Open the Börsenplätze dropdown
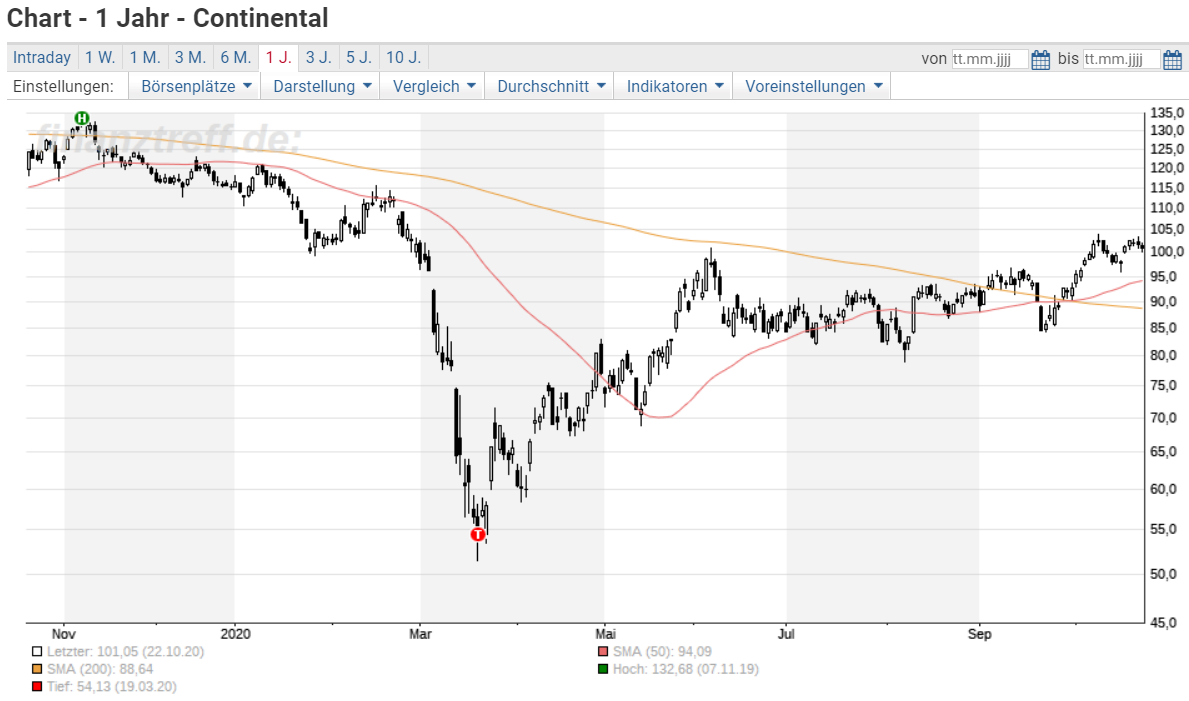1189x701 pixels. pyautogui.click(x=196, y=86)
